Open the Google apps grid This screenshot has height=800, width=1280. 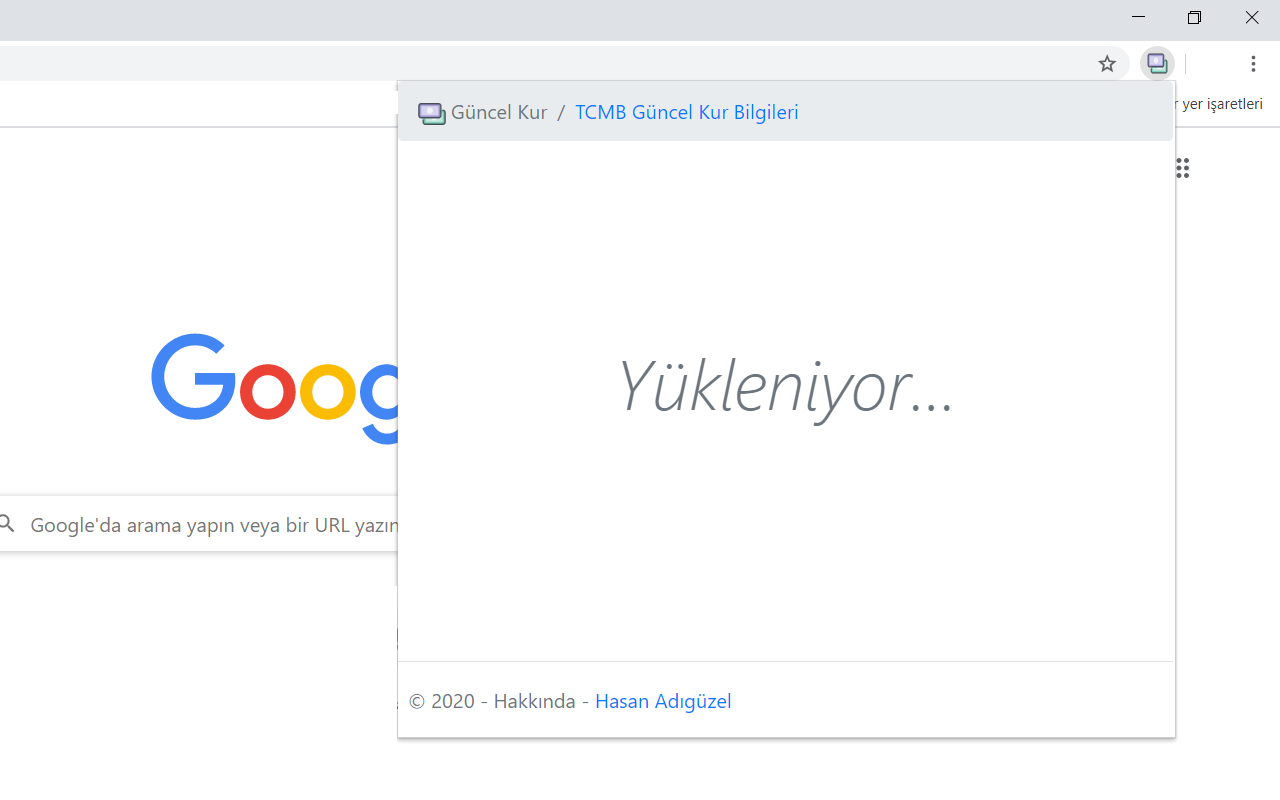(x=1182, y=168)
